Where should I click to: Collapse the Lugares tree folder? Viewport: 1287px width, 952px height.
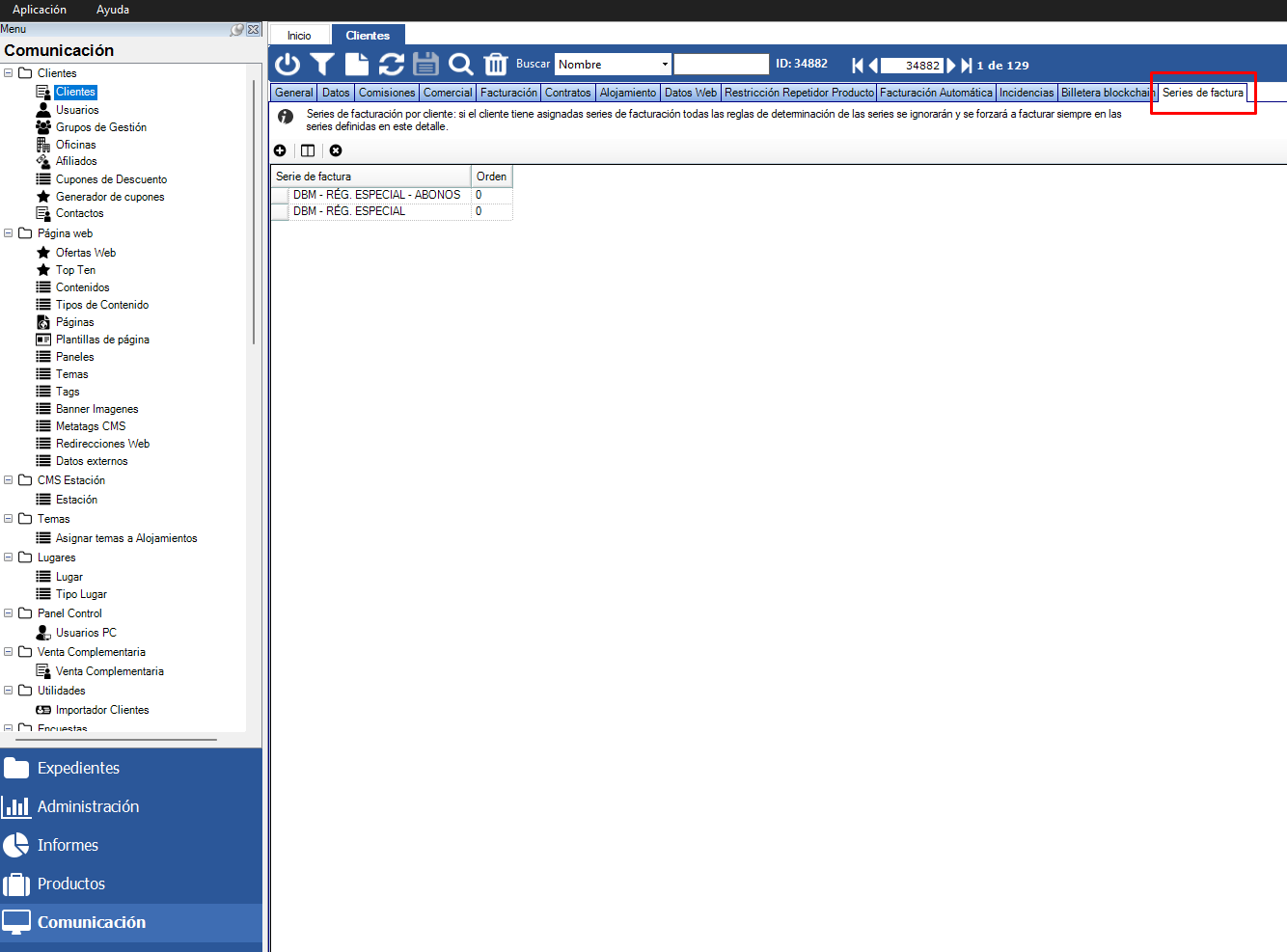pos(9,558)
